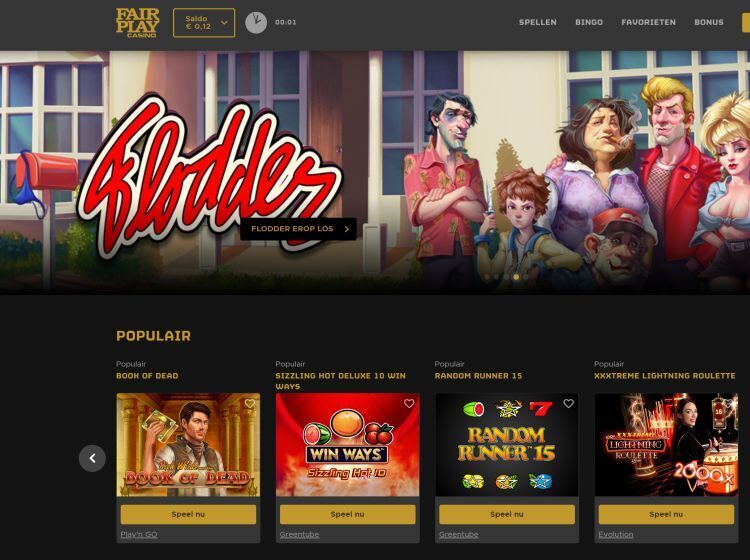
Task: Click the Fair Play Casino logo
Action: tap(137, 22)
